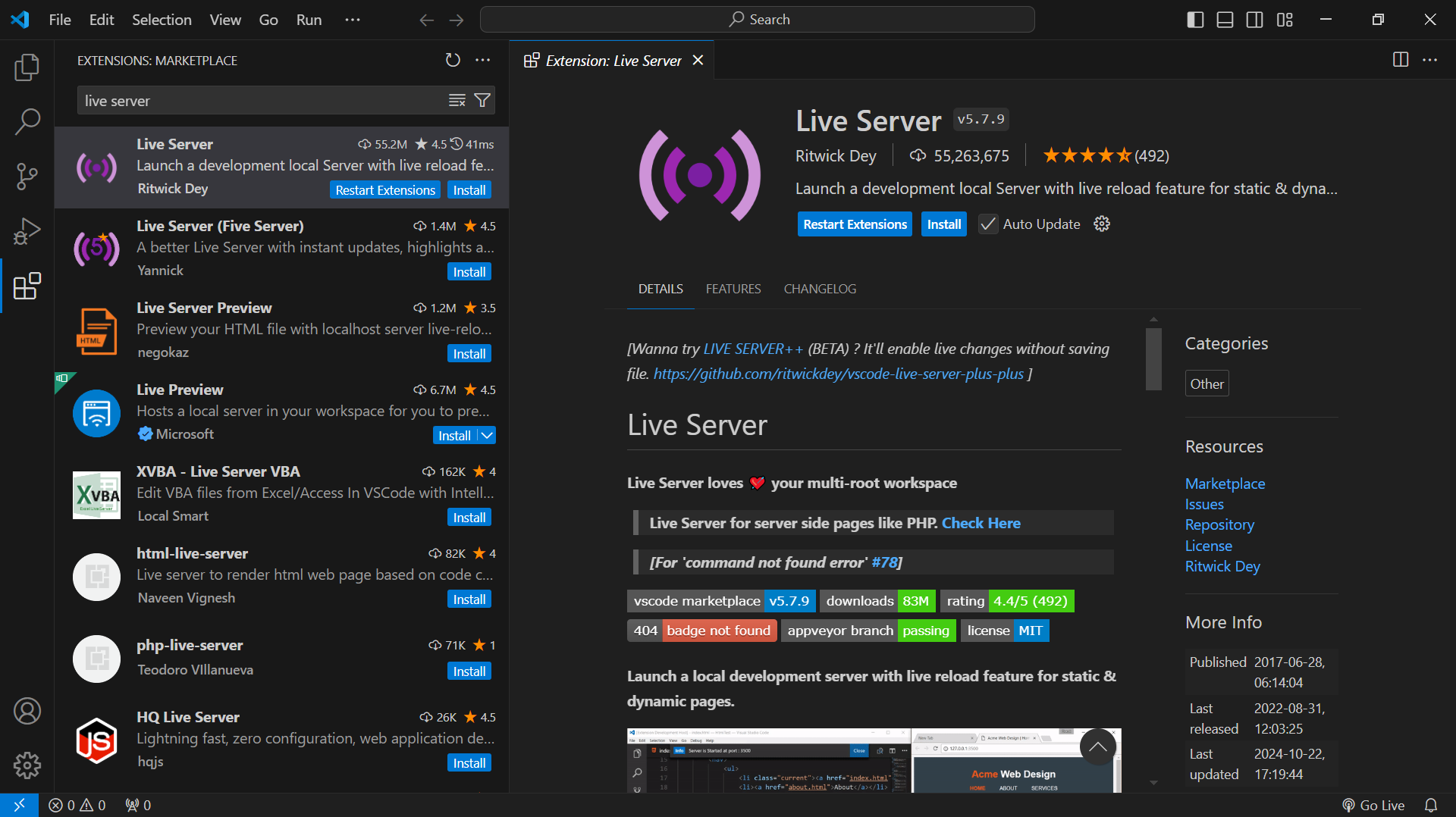Image resolution: width=1456 pixels, height=817 pixels.
Task: Open the Issues resource link
Action: 1204,504
